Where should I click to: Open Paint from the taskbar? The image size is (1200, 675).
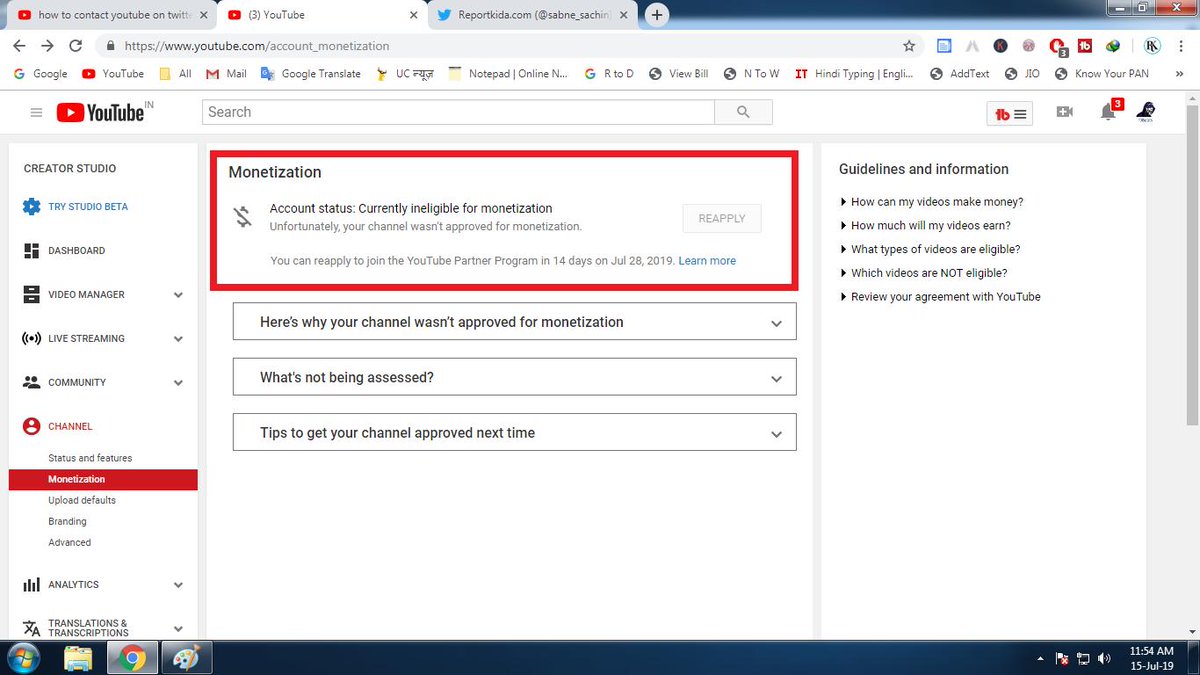pos(186,658)
